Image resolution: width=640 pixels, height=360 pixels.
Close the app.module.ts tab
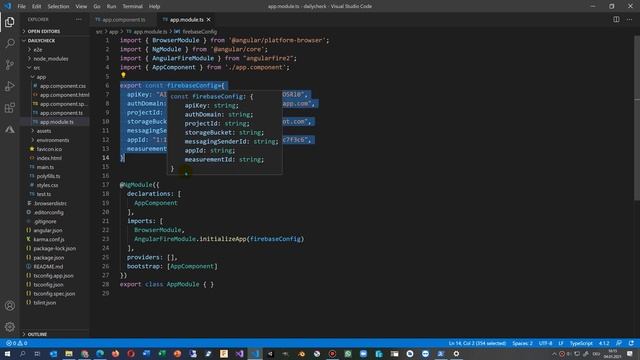click(x=209, y=20)
